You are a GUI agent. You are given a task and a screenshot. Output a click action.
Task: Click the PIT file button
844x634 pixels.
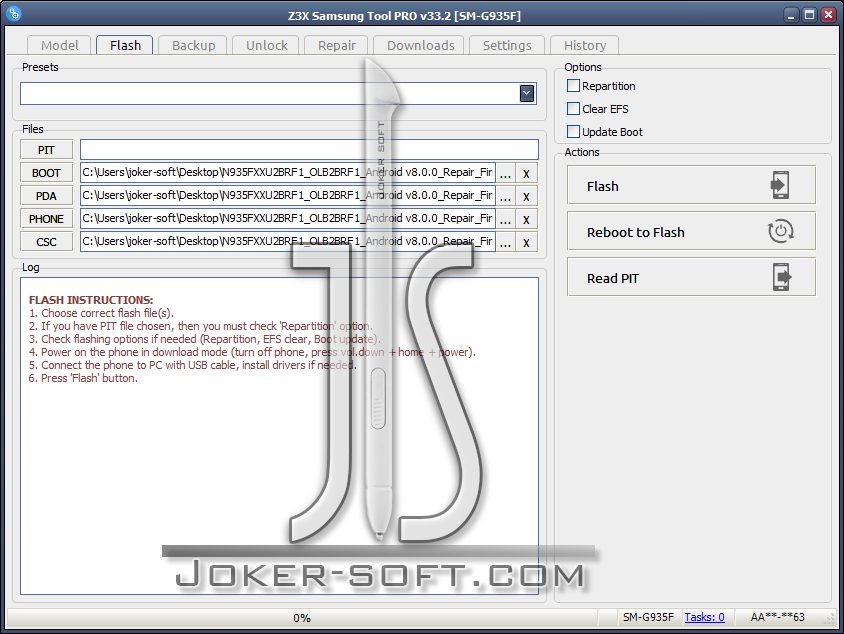click(x=46, y=150)
